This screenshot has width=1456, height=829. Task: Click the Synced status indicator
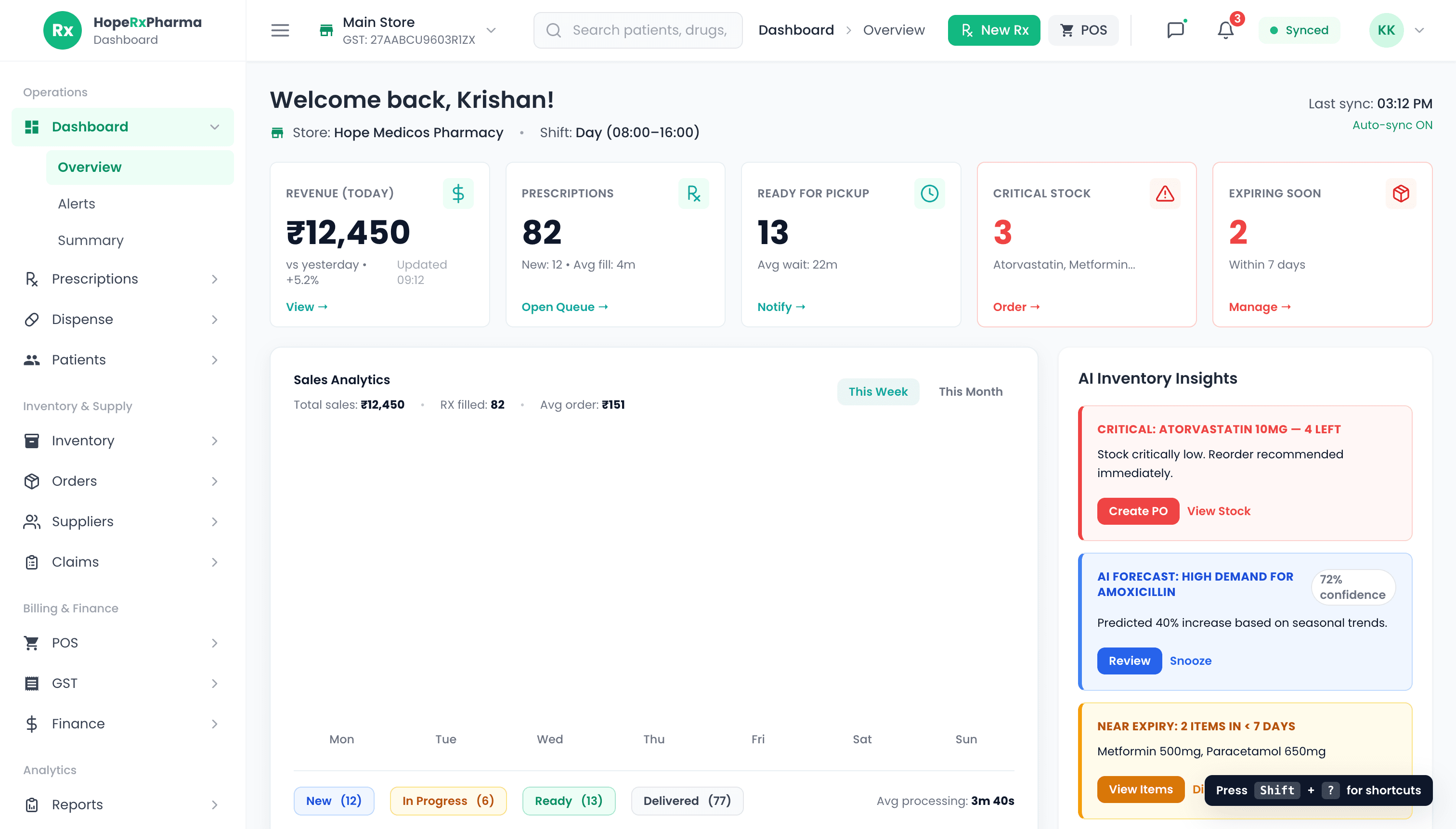pyautogui.click(x=1299, y=30)
